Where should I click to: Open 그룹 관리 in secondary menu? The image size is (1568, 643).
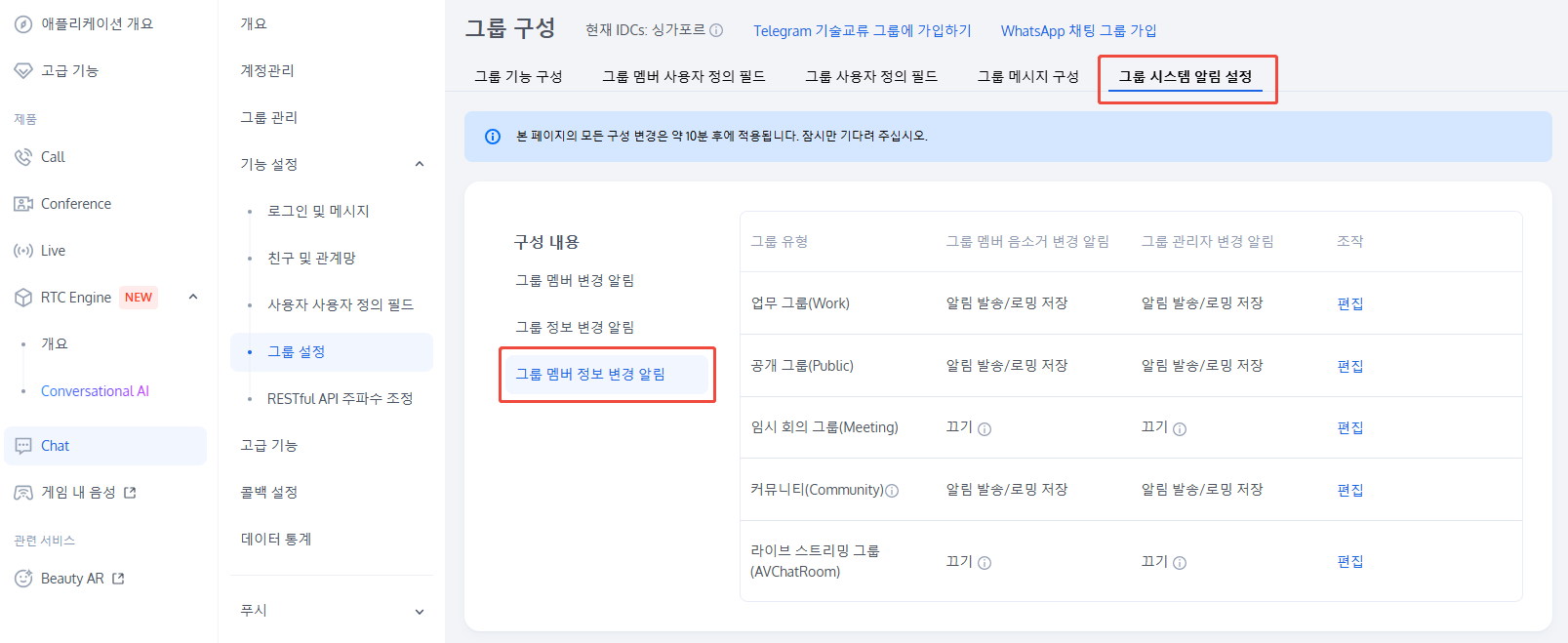(x=269, y=117)
